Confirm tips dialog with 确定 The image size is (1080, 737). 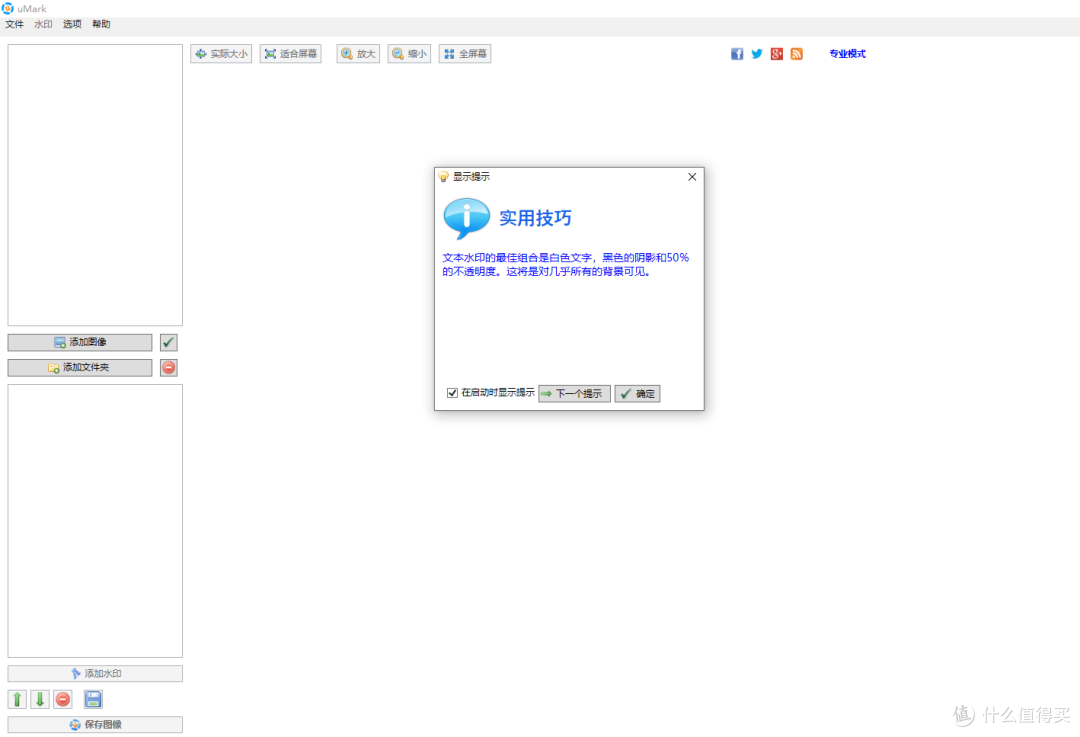click(x=638, y=394)
